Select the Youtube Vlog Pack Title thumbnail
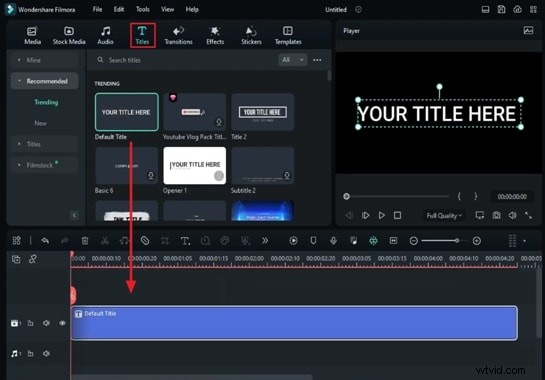This screenshot has height=380, width=545. click(195, 112)
